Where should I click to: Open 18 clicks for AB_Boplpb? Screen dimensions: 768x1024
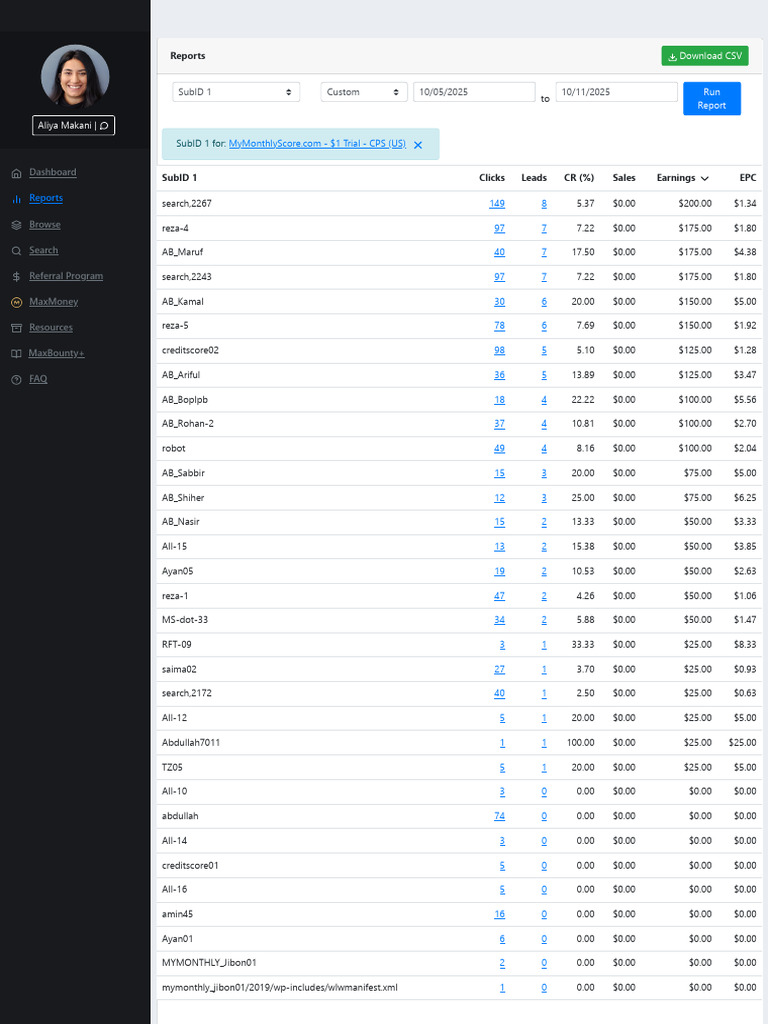point(500,400)
